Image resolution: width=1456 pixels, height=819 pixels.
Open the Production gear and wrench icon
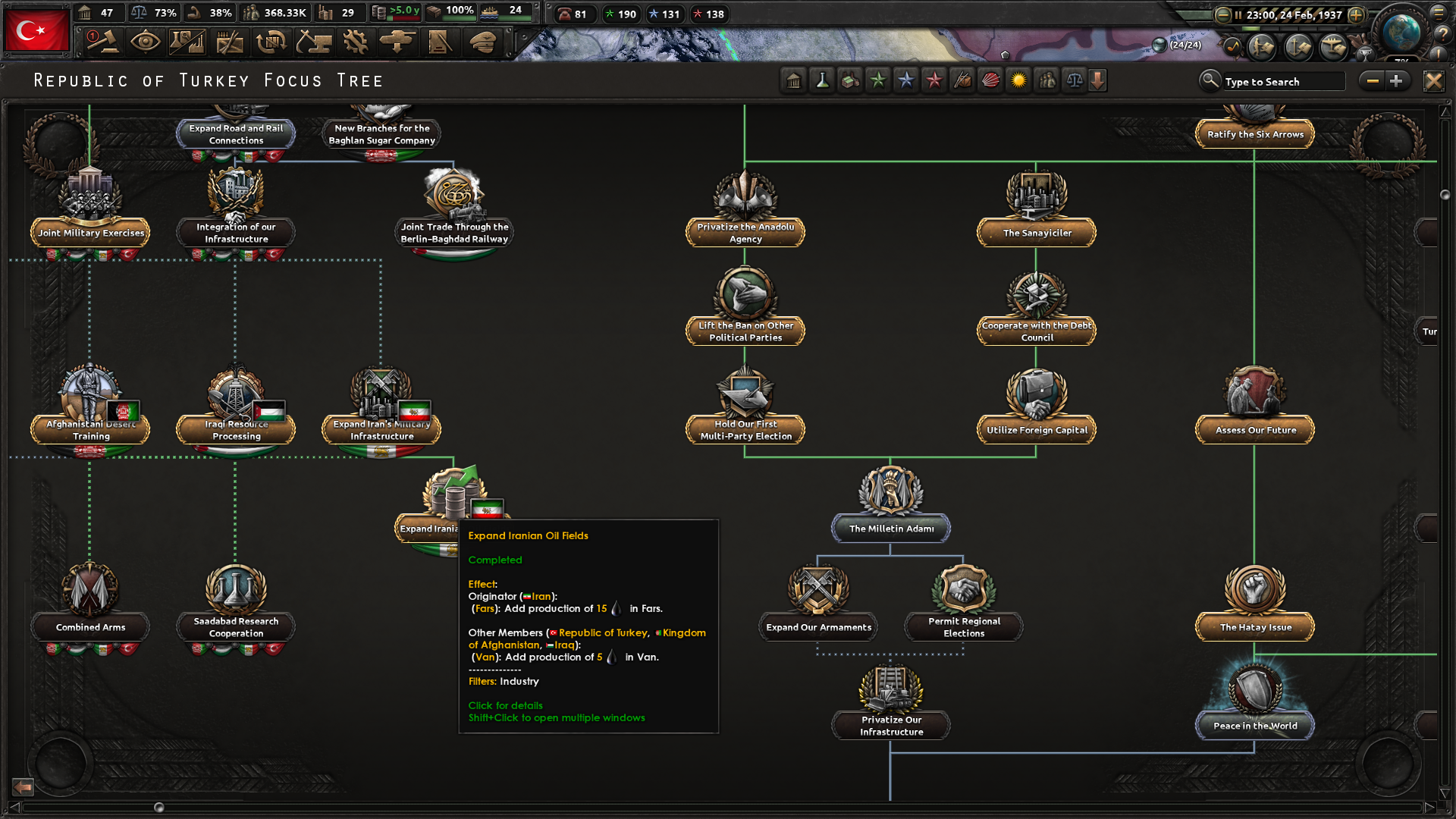[x=355, y=42]
